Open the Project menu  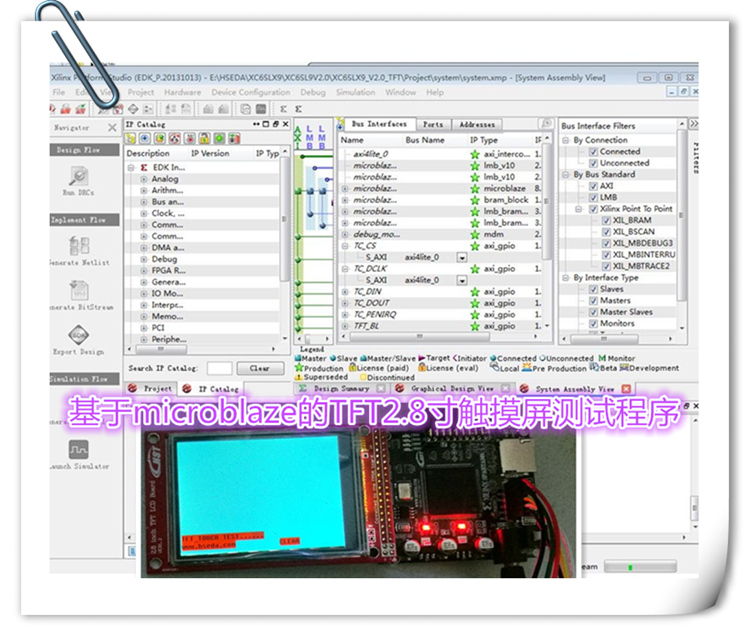141,92
